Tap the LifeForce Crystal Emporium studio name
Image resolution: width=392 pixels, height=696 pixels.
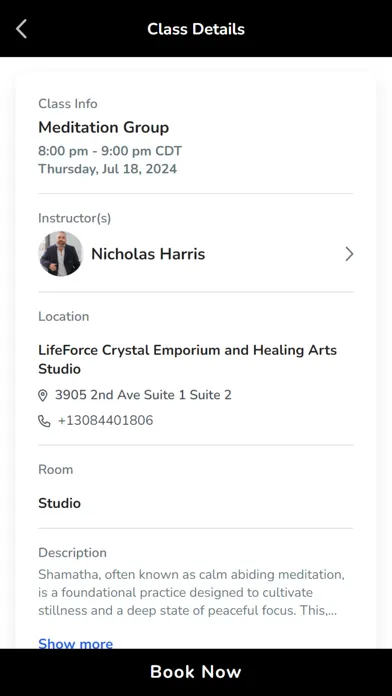(187, 360)
